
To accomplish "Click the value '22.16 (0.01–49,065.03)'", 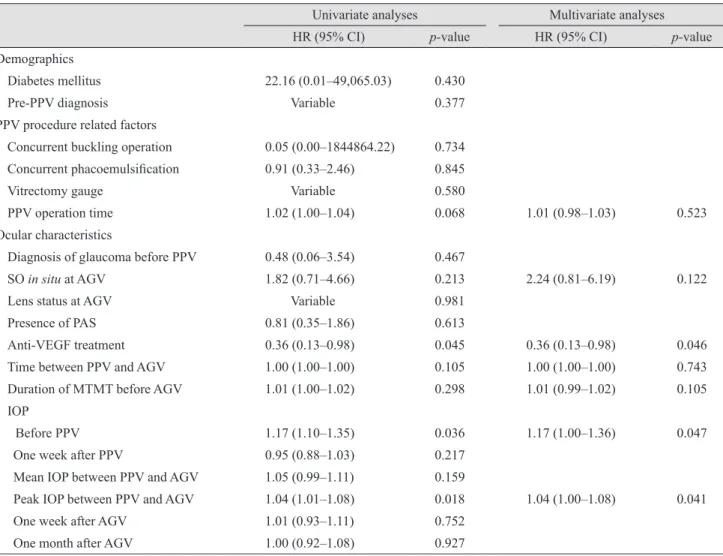I will [328, 81].
